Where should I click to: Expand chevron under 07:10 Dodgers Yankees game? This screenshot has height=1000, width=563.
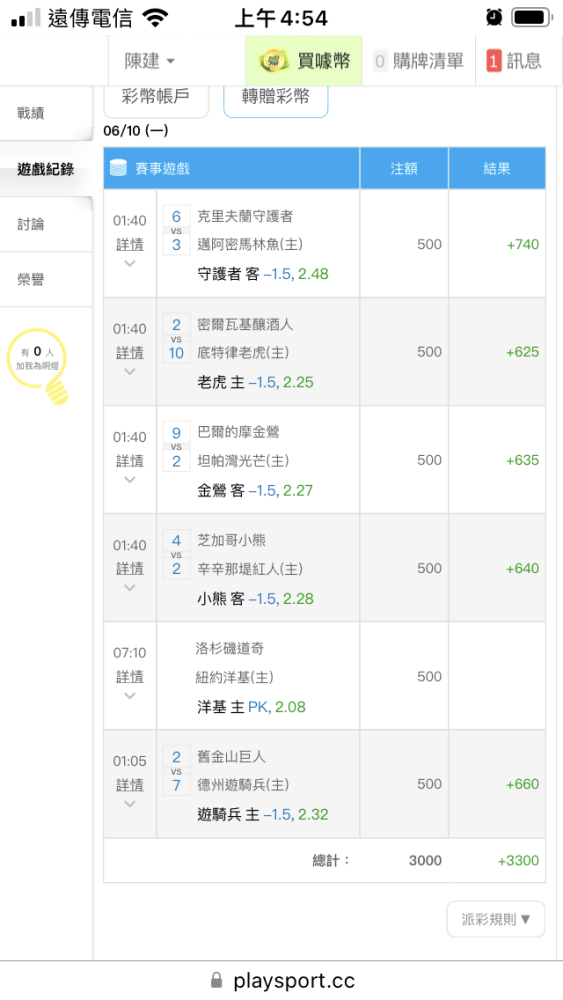[x=130, y=696]
